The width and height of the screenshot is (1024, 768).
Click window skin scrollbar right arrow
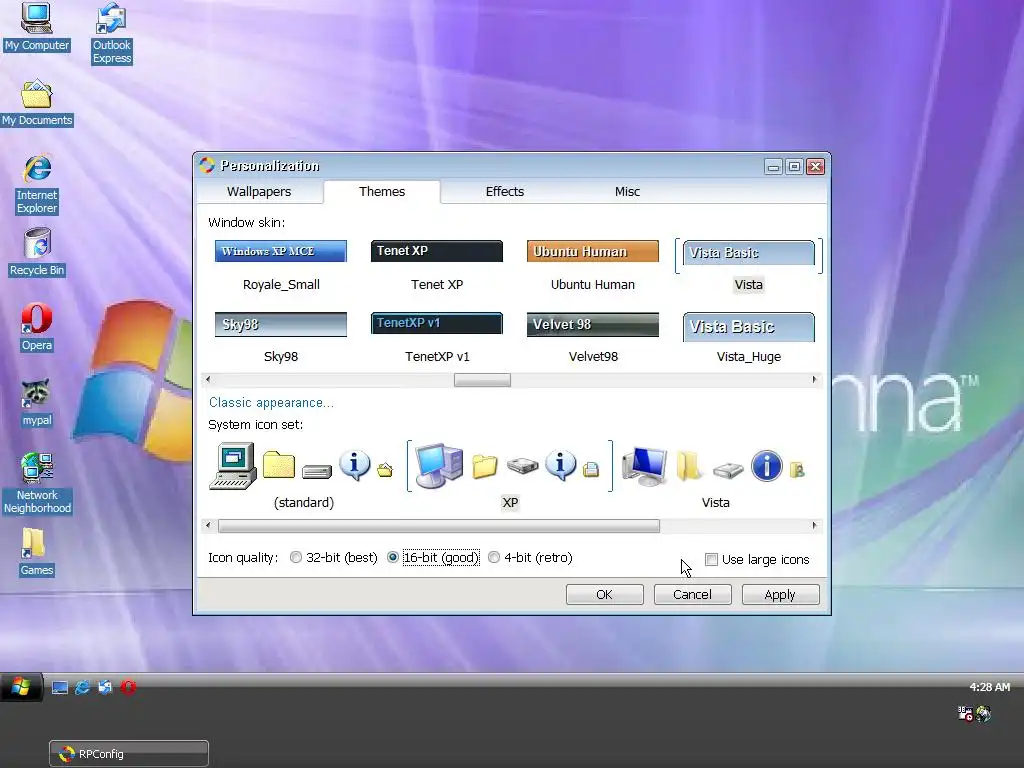[814, 379]
